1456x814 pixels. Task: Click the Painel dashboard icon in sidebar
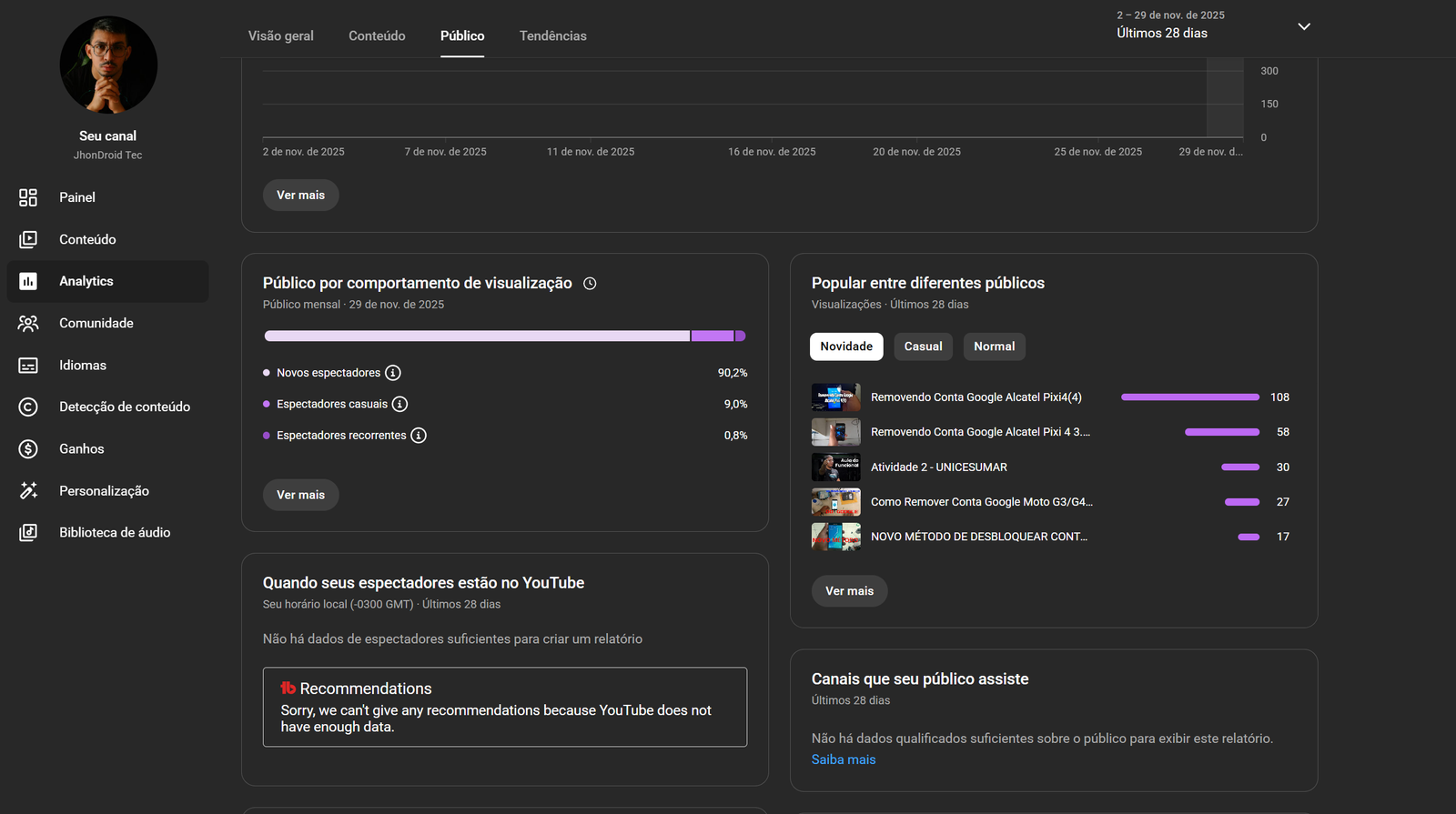point(28,197)
